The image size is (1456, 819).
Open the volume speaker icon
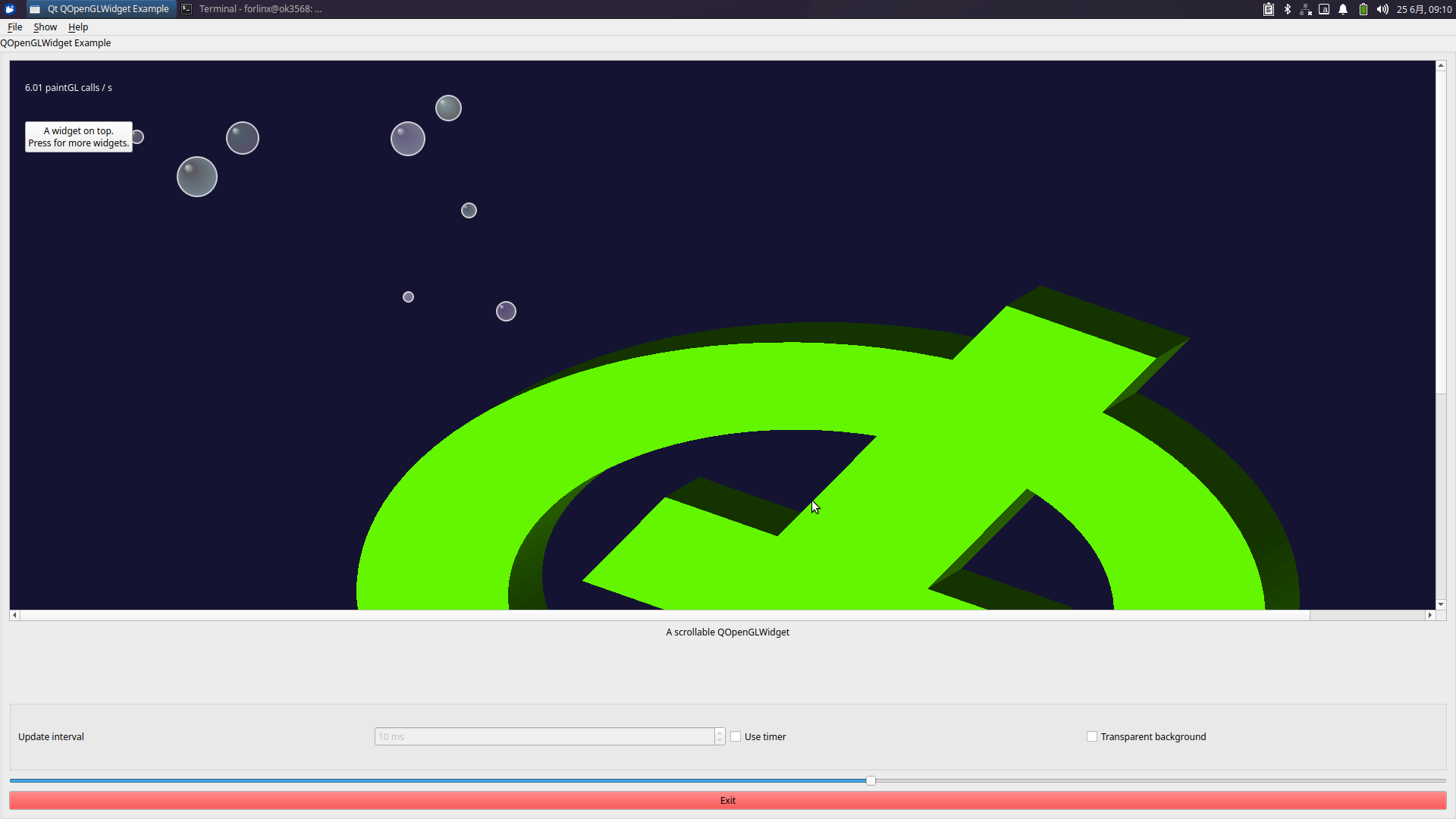point(1382,9)
